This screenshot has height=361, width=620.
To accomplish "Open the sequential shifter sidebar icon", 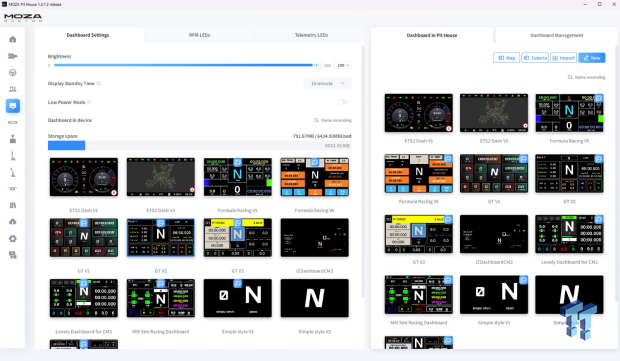I will (x=13, y=172).
